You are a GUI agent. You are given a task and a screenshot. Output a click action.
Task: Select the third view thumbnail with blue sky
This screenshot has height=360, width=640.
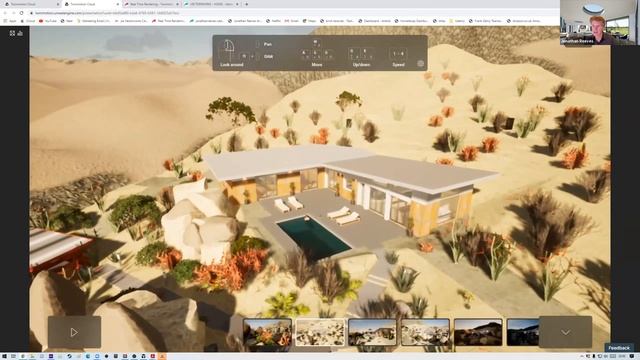[372, 333]
